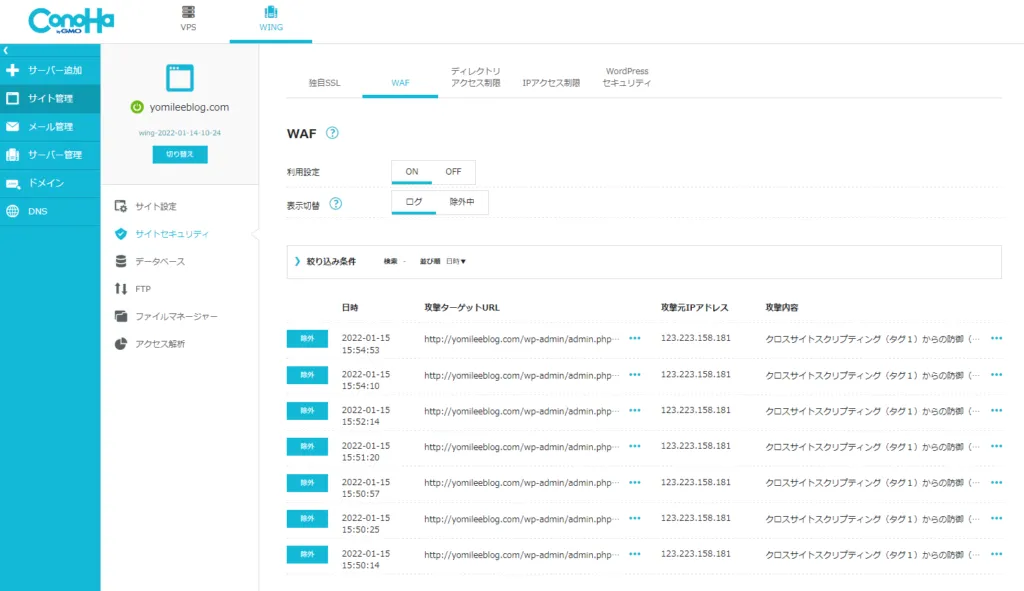Click the 攻撃元IPアドレス column header
The height and width of the screenshot is (591, 1024).
click(694, 308)
